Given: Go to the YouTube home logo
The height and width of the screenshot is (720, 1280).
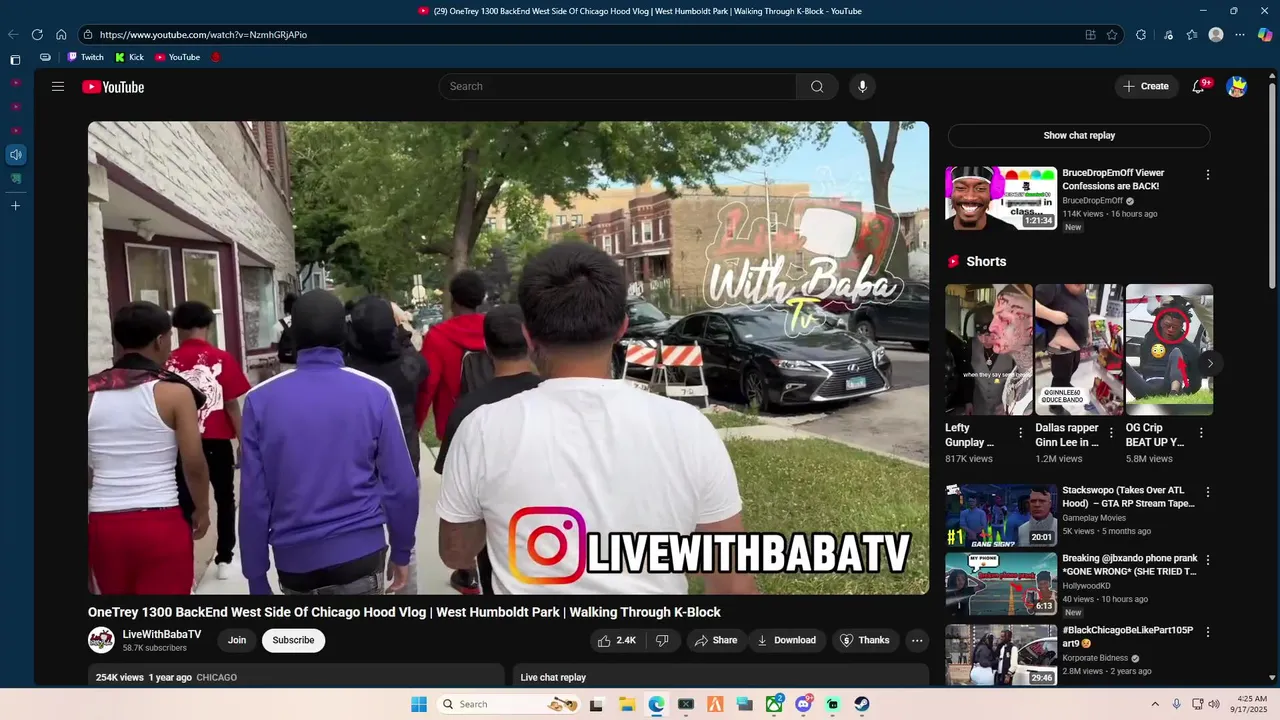Looking at the screenshot, I should coord(113,87).
